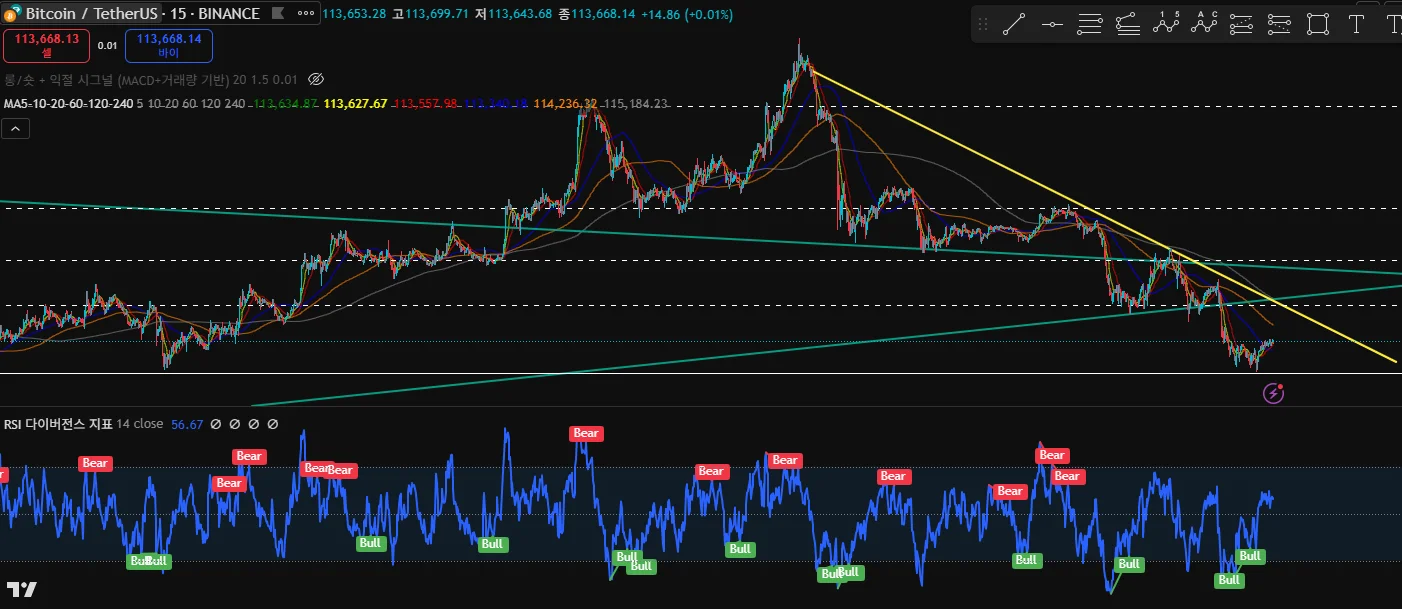Image resolution: width=1402 pixels, height=609 pixels.
Task: Click the blue buy price button
Action: (x=169, y=44)
